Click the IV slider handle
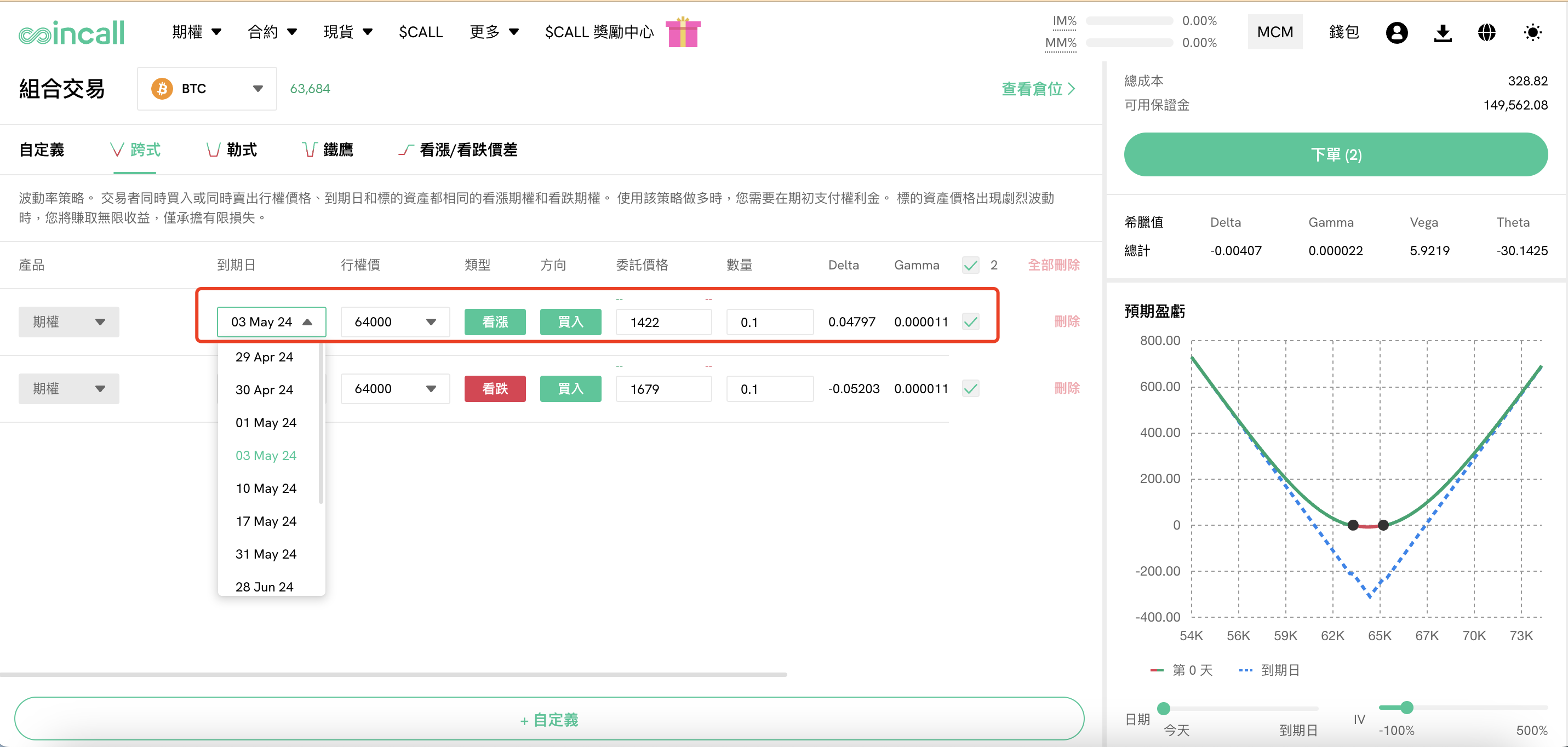The height and width of the screenshot is (747, 1568). (1406, 708)
